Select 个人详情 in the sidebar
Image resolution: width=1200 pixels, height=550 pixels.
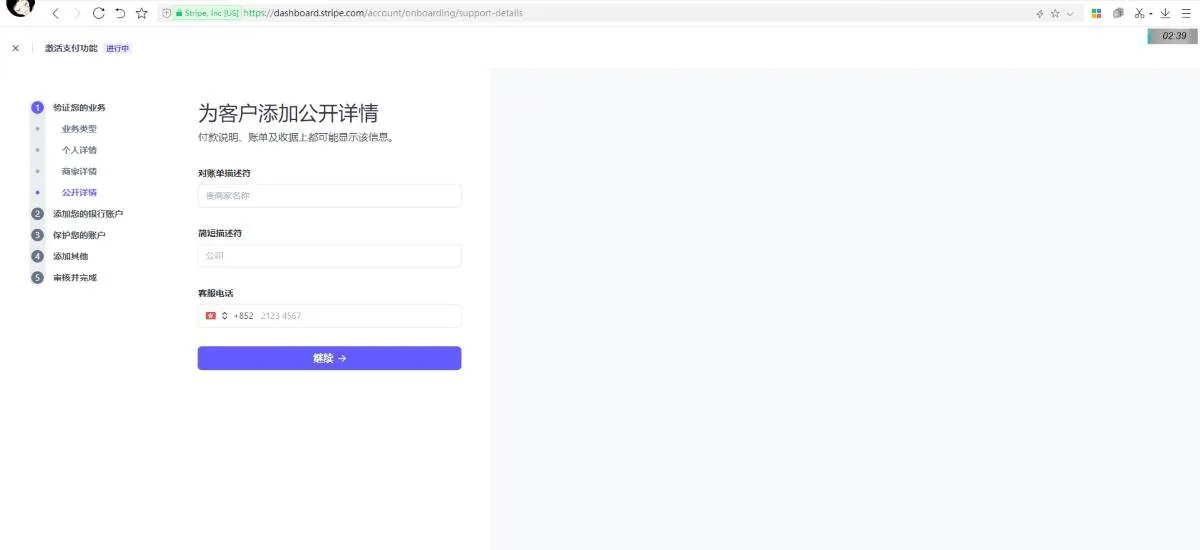pyautogui.click(x=79, y=150)
